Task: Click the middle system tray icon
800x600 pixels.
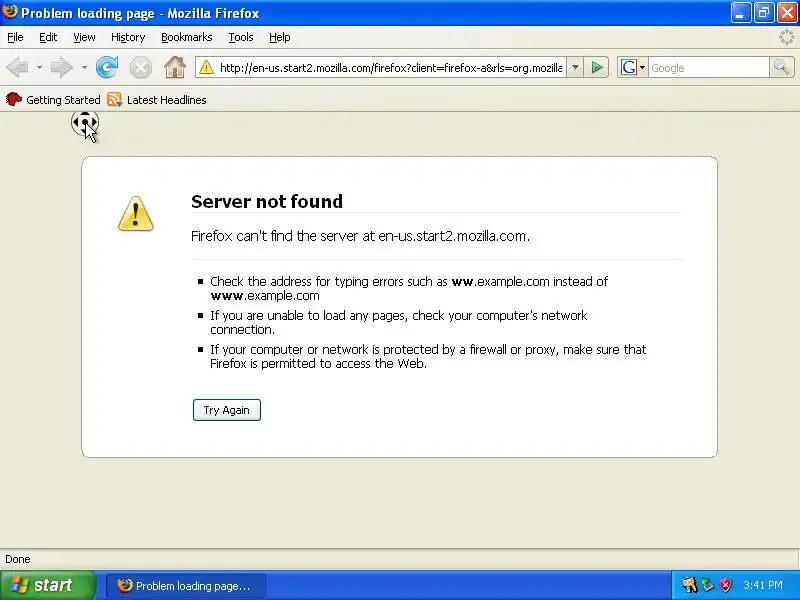Action: pyautogui.click(x=708, y=585)
